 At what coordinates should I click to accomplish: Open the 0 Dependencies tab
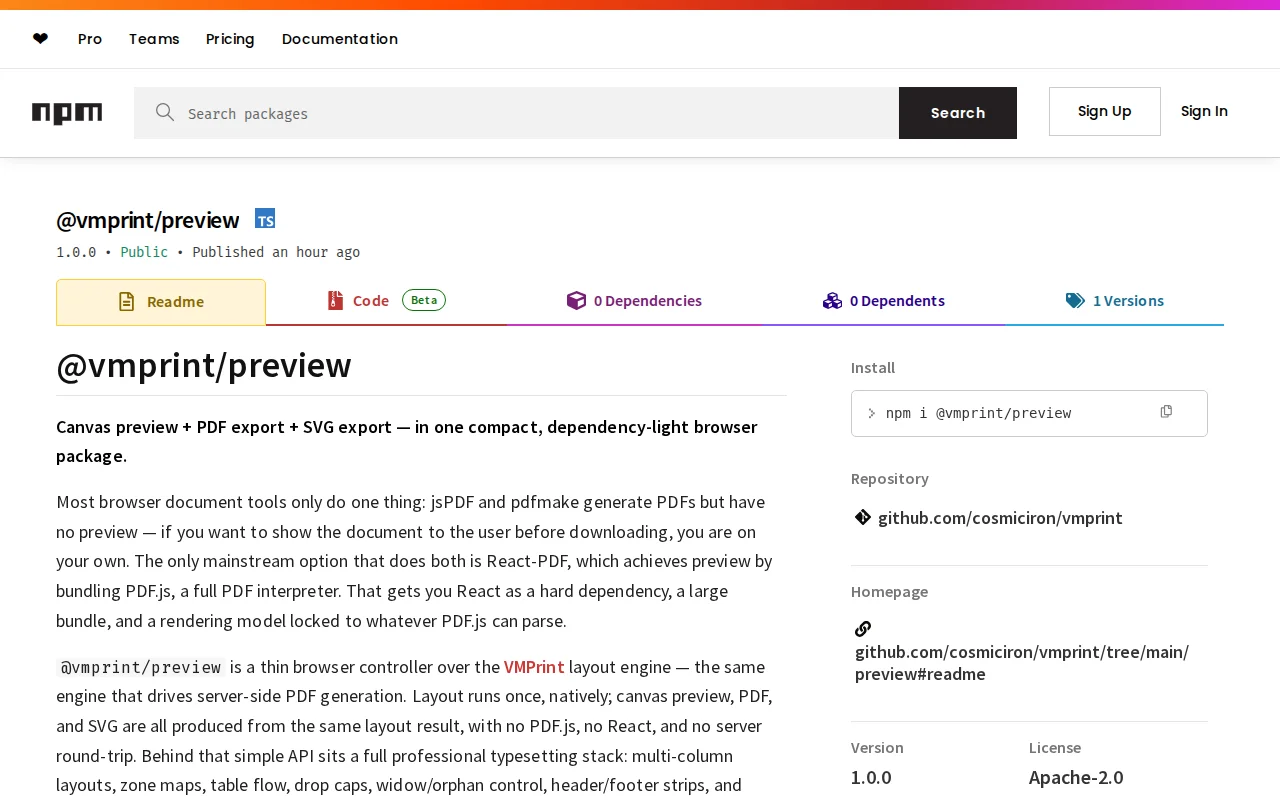[634, 302]
